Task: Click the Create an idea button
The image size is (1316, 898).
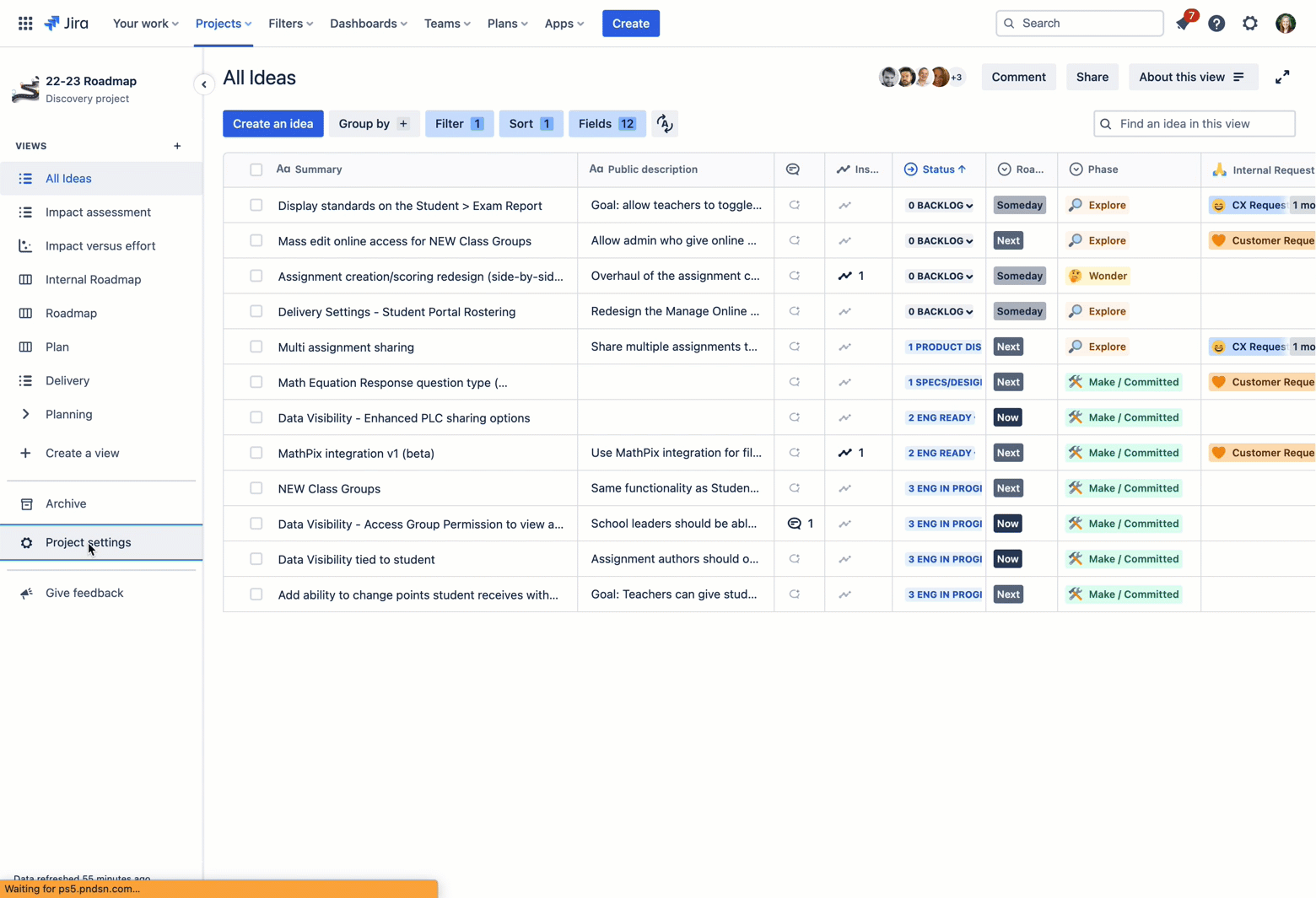Action: point(272,124)
